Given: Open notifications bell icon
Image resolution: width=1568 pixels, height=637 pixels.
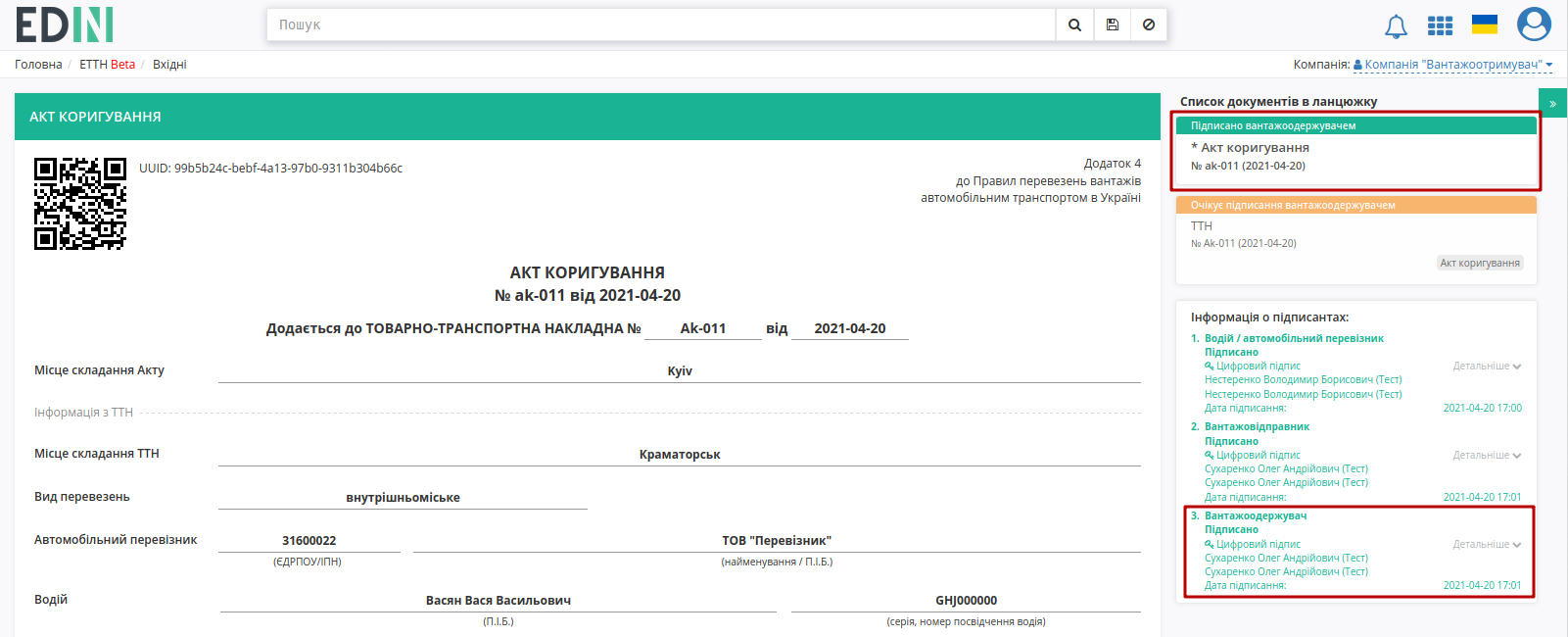Looking at the screenshot, I should click(x=1396, y=26).
